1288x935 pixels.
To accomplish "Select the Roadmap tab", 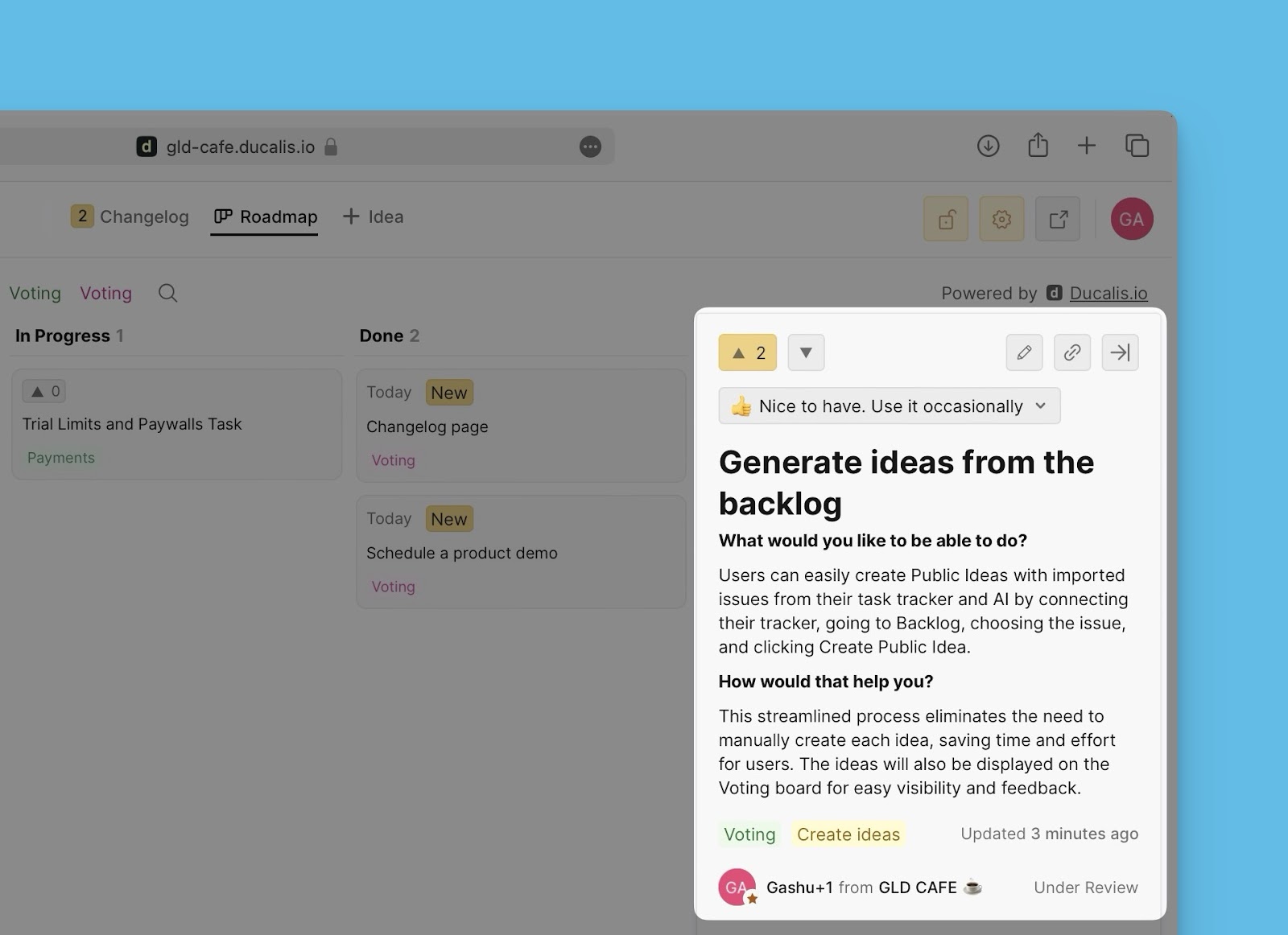I will (x=265, y=216).
